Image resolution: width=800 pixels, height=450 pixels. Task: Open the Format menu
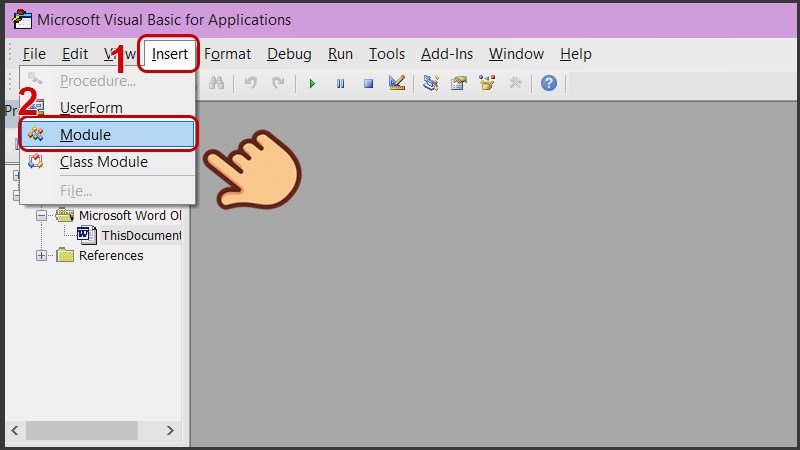point(228,54)
